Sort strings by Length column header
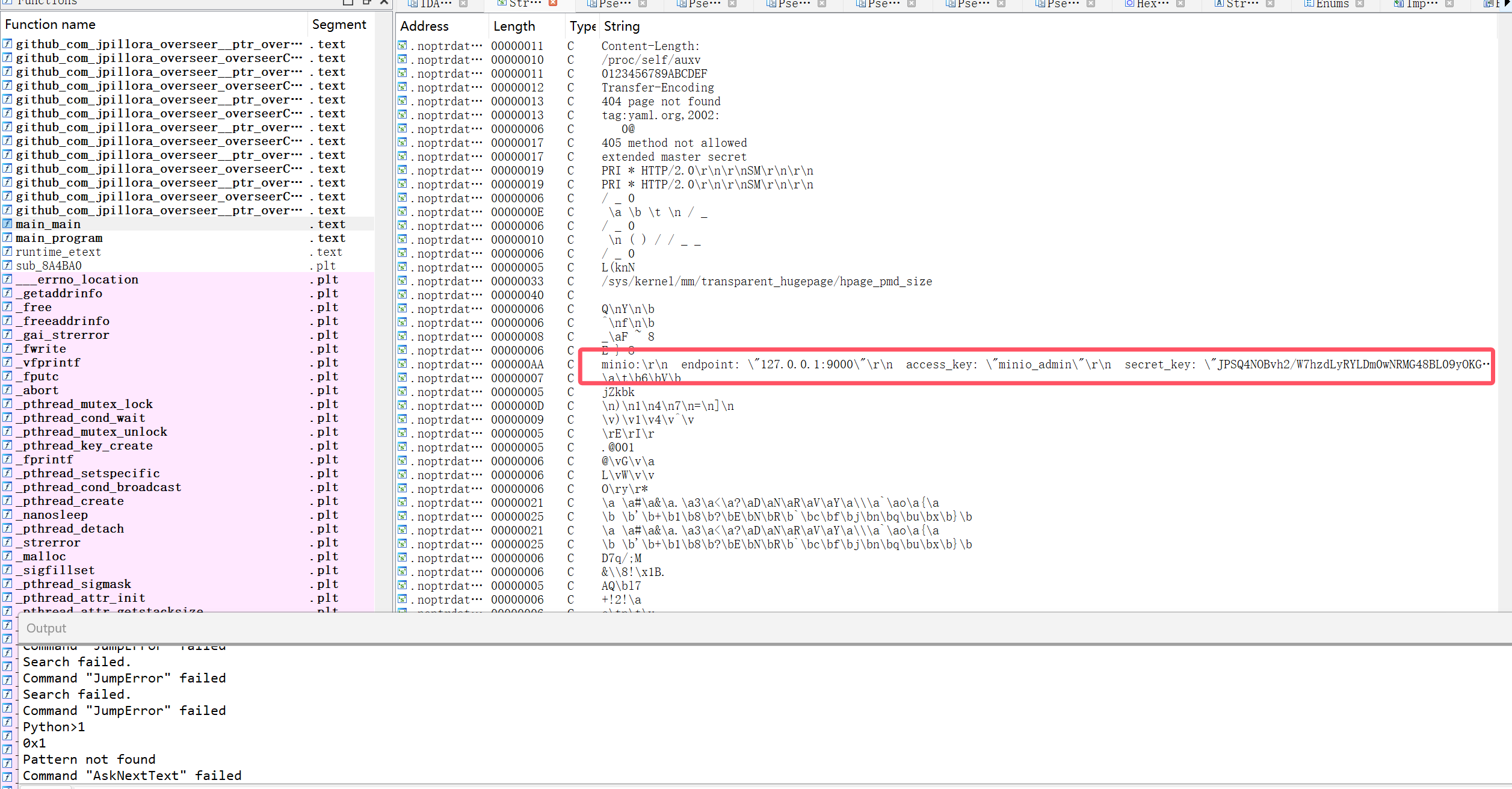This screenshot has width=1512, height=789. pos(514,26)
